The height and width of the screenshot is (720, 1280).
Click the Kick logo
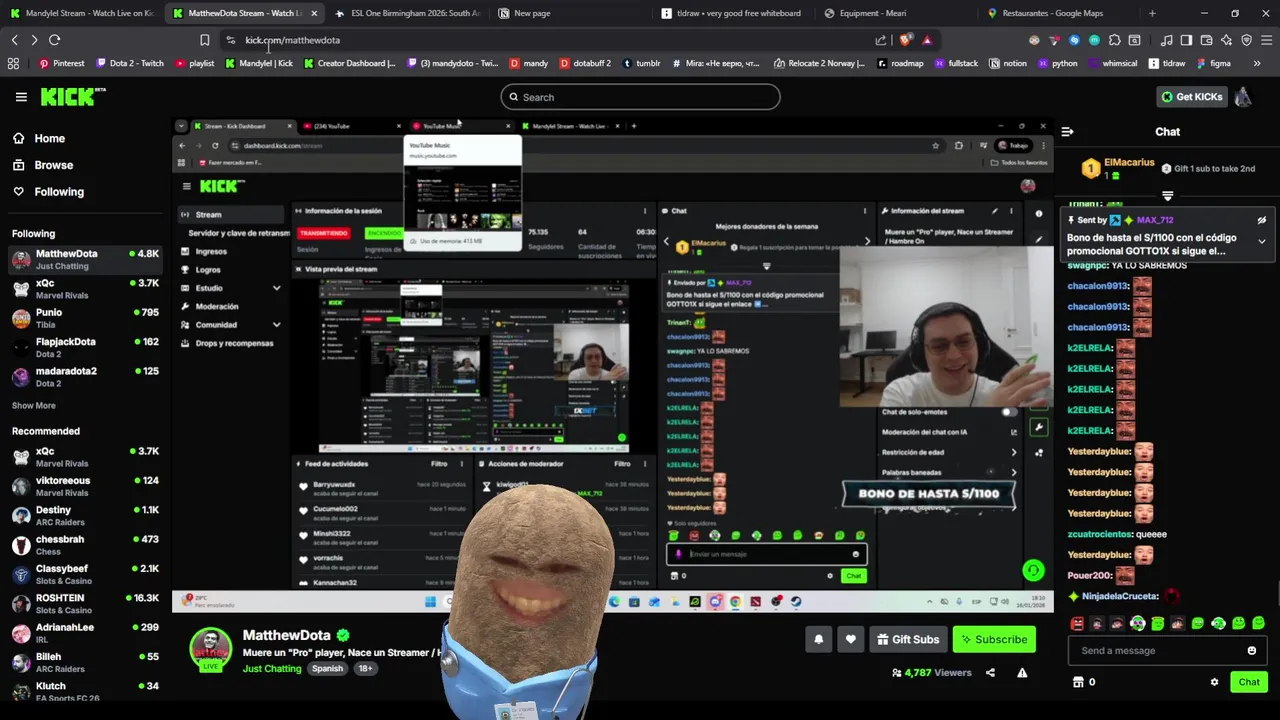click(72, 97)
